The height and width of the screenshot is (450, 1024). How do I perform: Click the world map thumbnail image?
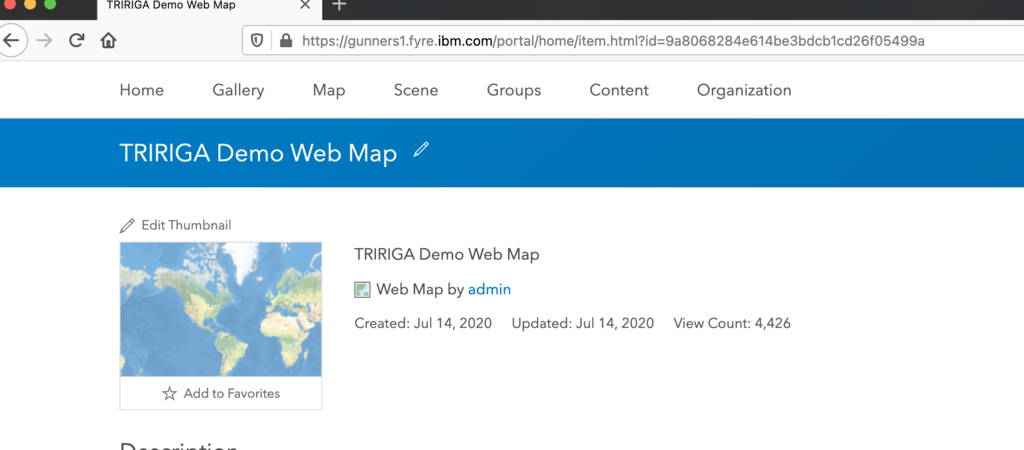click(221, 310)
